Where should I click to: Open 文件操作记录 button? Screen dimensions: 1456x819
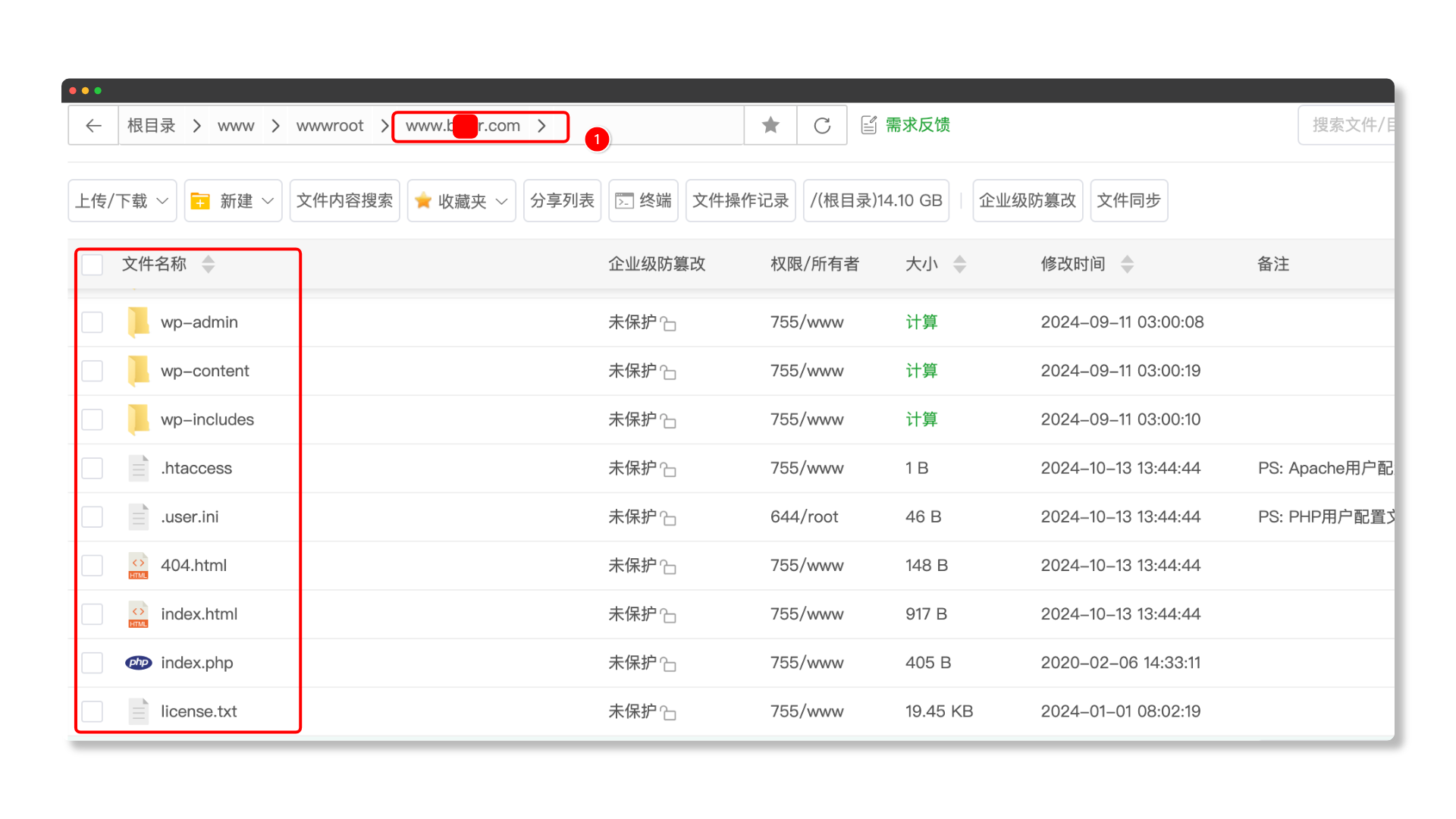point(740,201)
